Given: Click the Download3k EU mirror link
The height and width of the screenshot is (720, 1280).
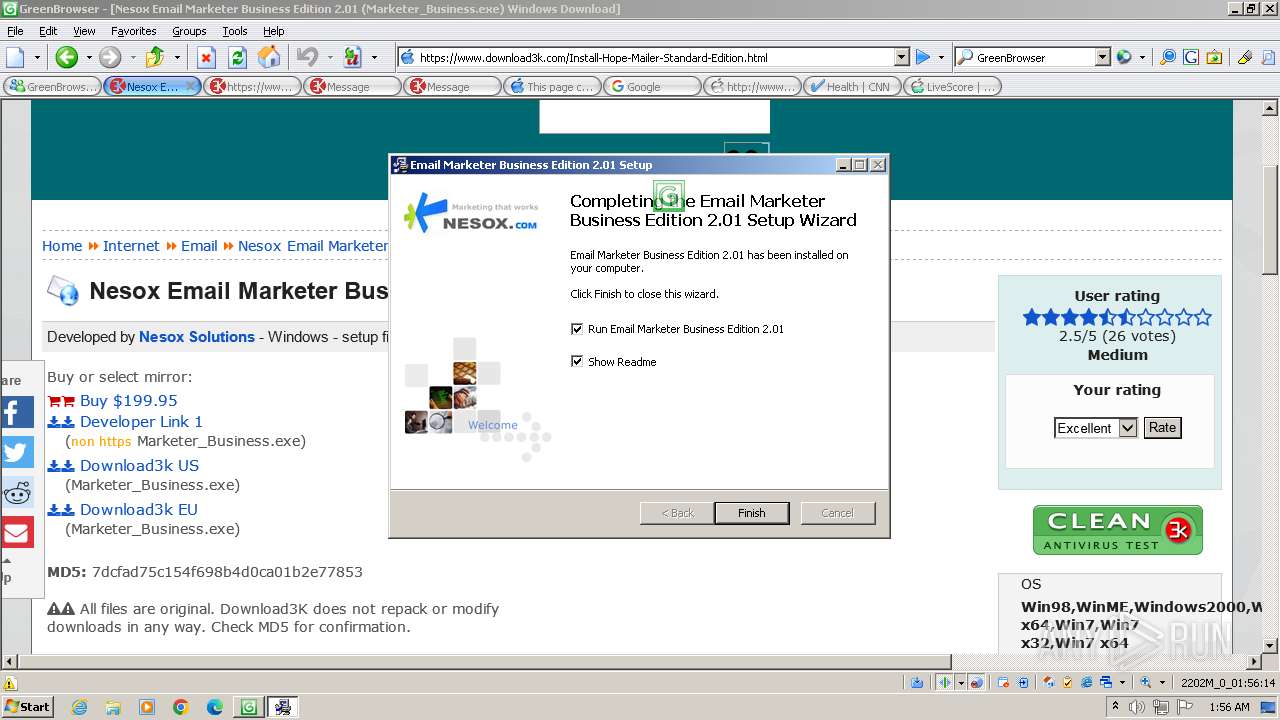Looking at the screenshot, I should point(139,509).
